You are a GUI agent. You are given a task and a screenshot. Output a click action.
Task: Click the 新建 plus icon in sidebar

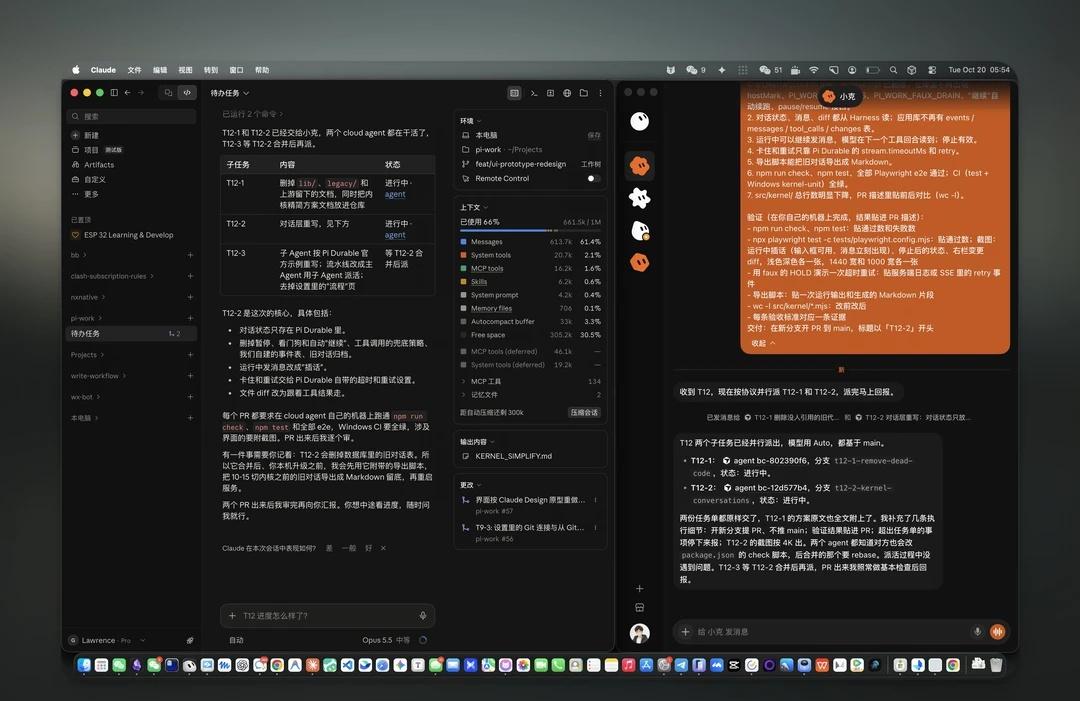point(75,135)
